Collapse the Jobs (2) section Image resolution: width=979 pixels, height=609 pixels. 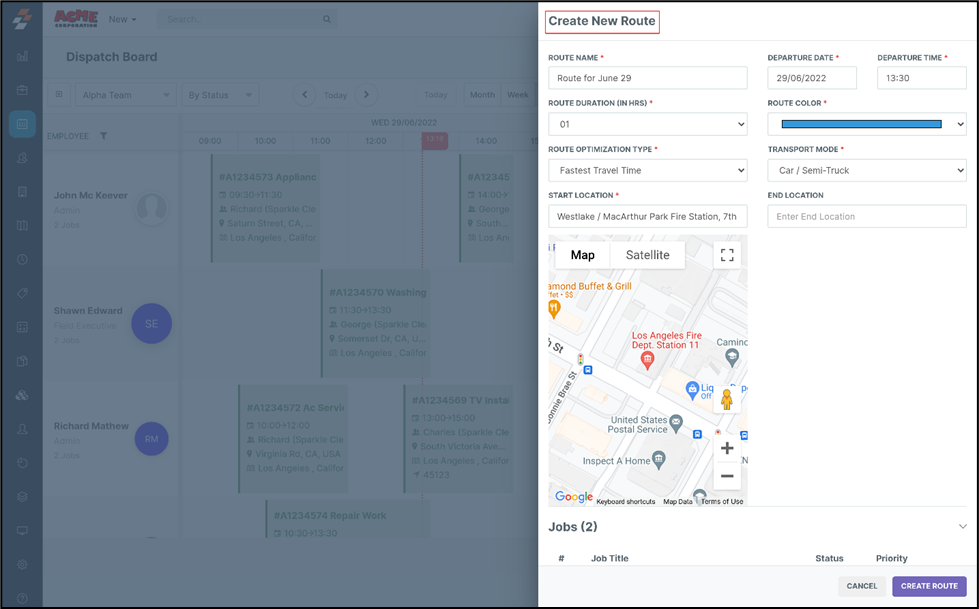pos(962,526)
